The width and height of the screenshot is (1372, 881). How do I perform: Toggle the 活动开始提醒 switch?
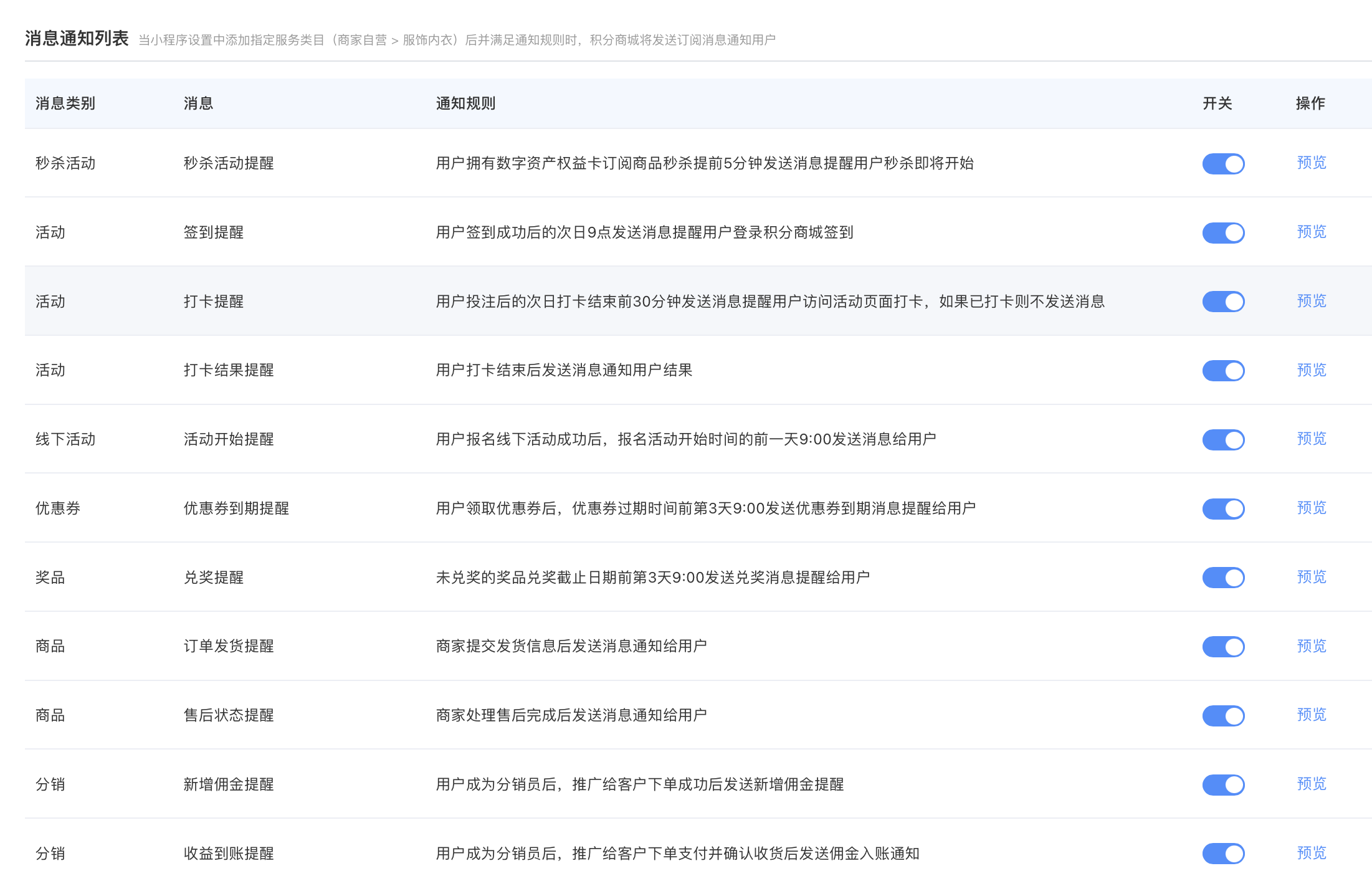point(1223,440)
